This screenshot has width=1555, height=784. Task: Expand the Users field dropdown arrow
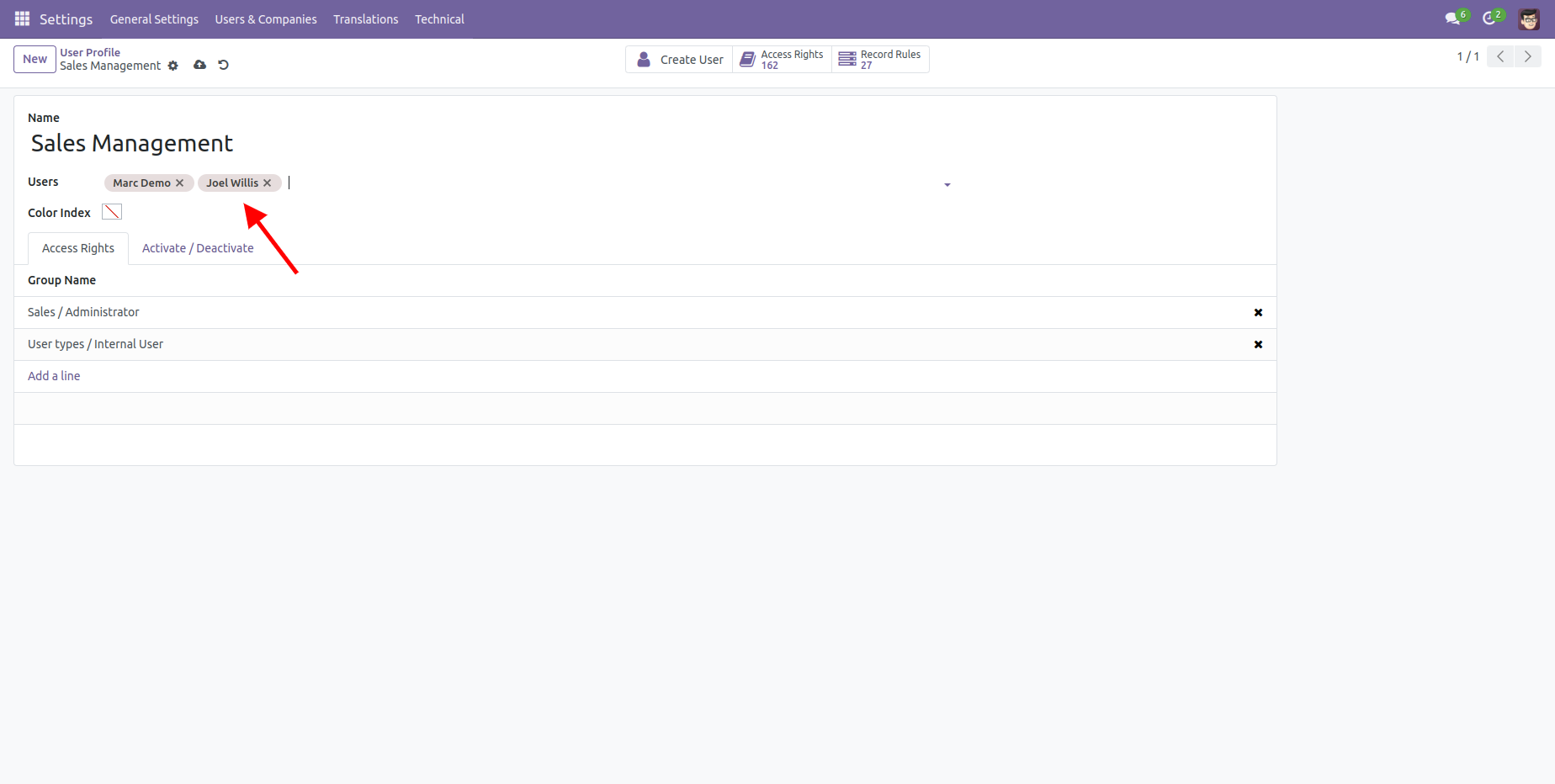[947, 184]
